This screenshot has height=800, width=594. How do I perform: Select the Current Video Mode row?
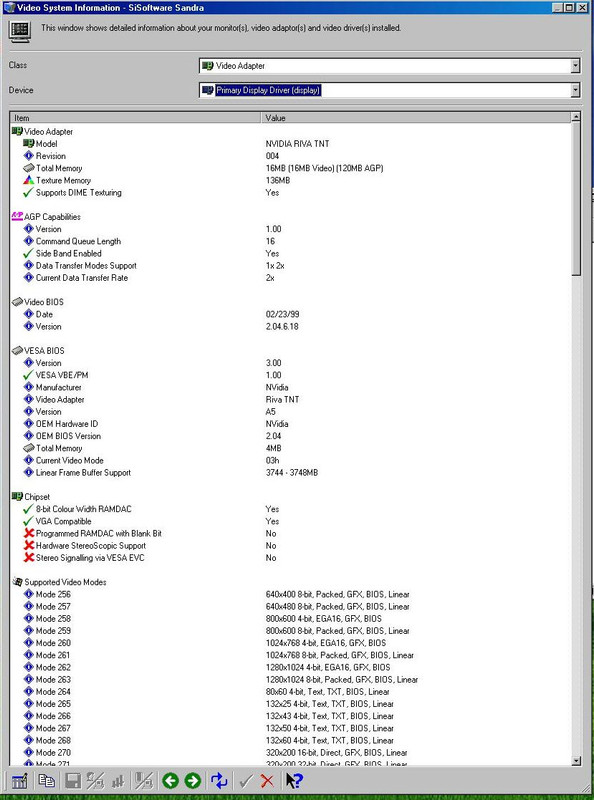pos(290,460)
